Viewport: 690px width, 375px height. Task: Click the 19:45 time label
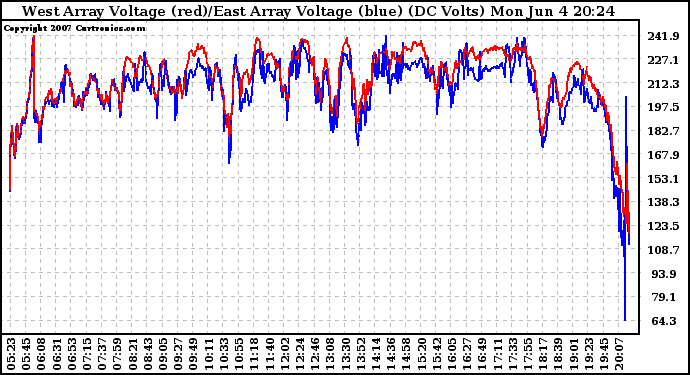(605, 354)
